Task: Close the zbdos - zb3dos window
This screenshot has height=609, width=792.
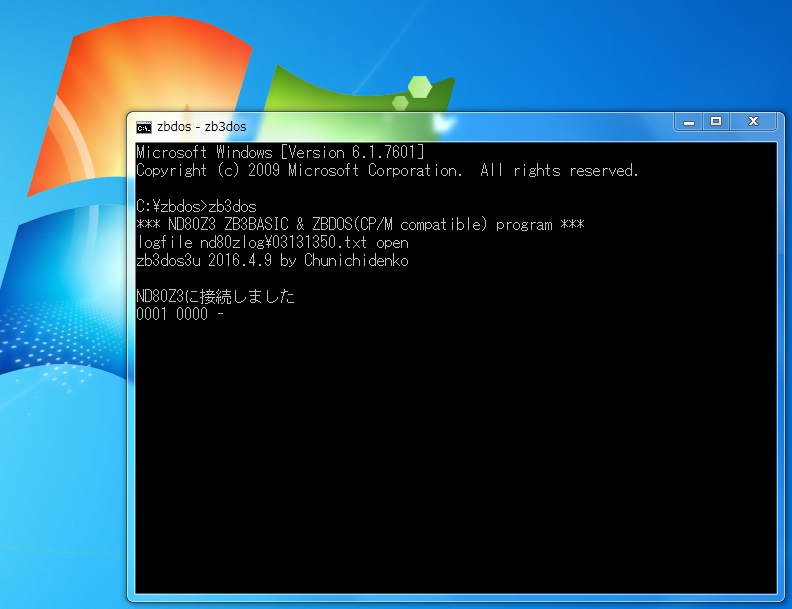Action: tap(753, 122)
